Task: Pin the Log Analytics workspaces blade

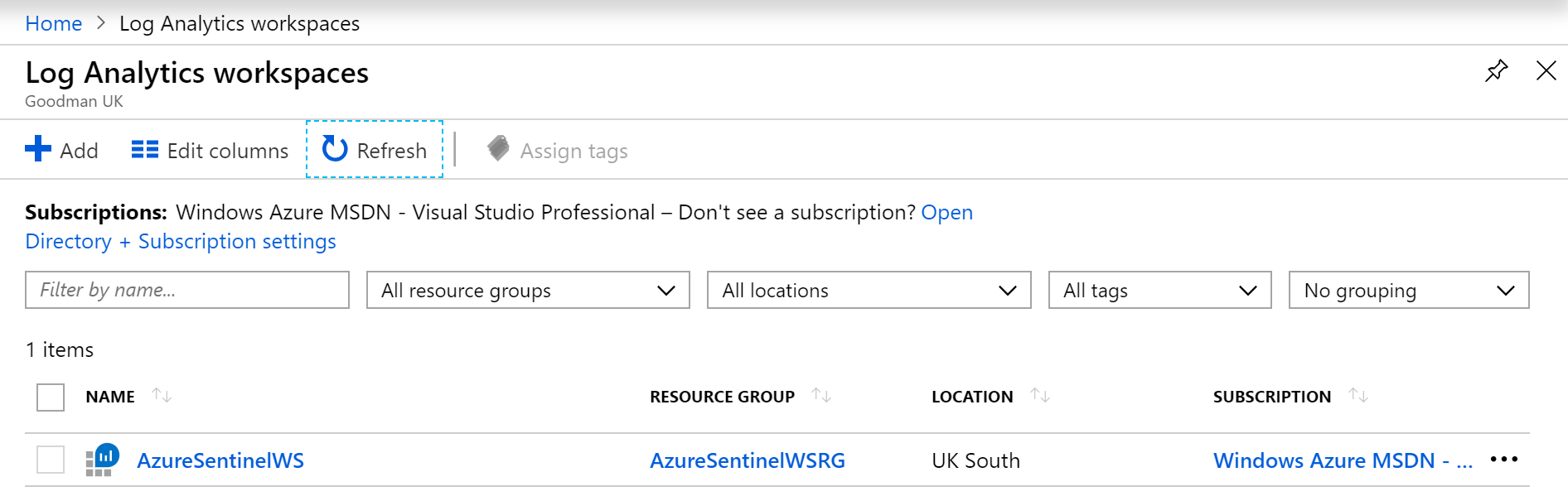Action: pyautogui.click(x=1496, y=71)
